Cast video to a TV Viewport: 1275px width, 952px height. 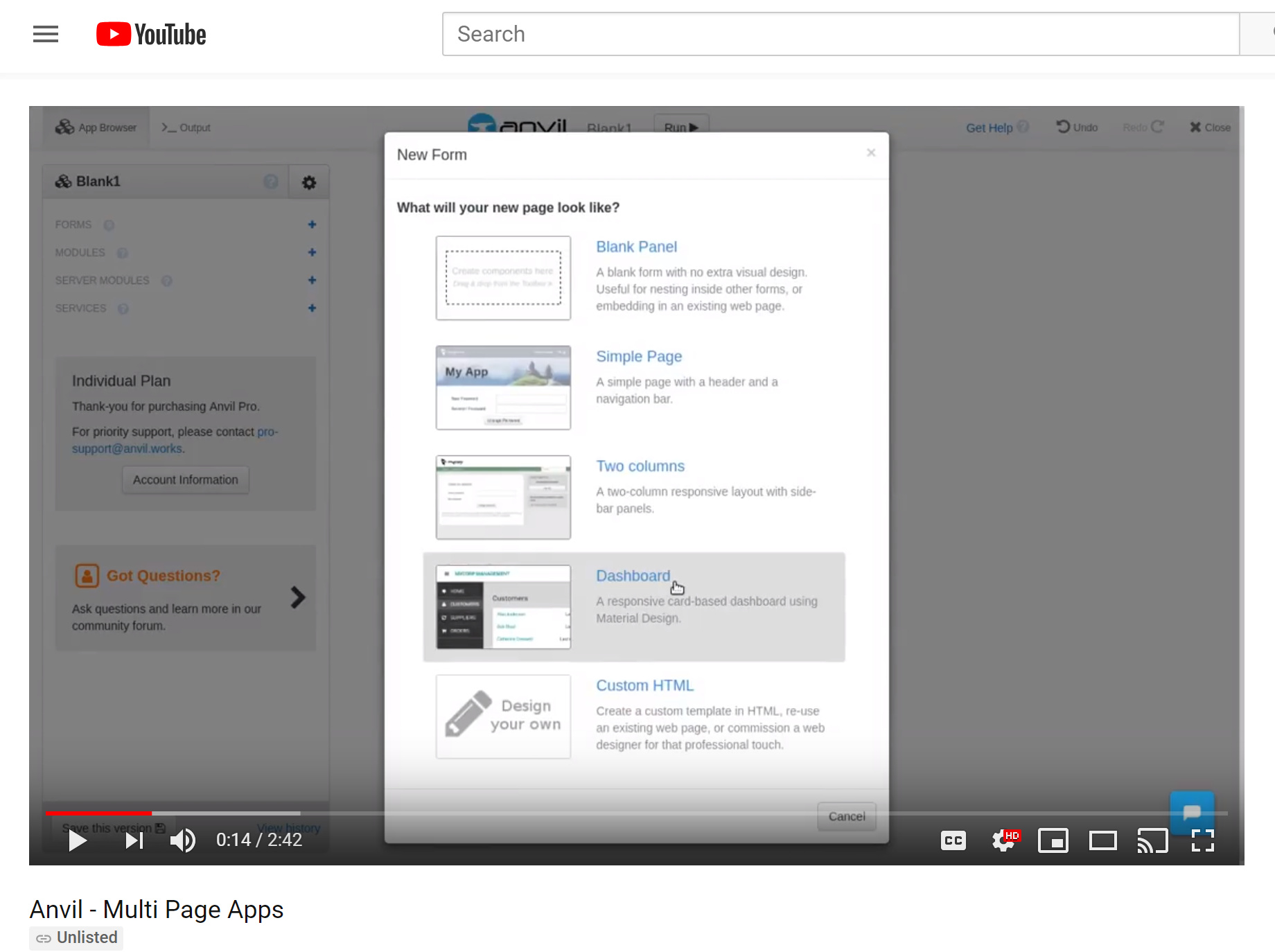(1153, 840)
